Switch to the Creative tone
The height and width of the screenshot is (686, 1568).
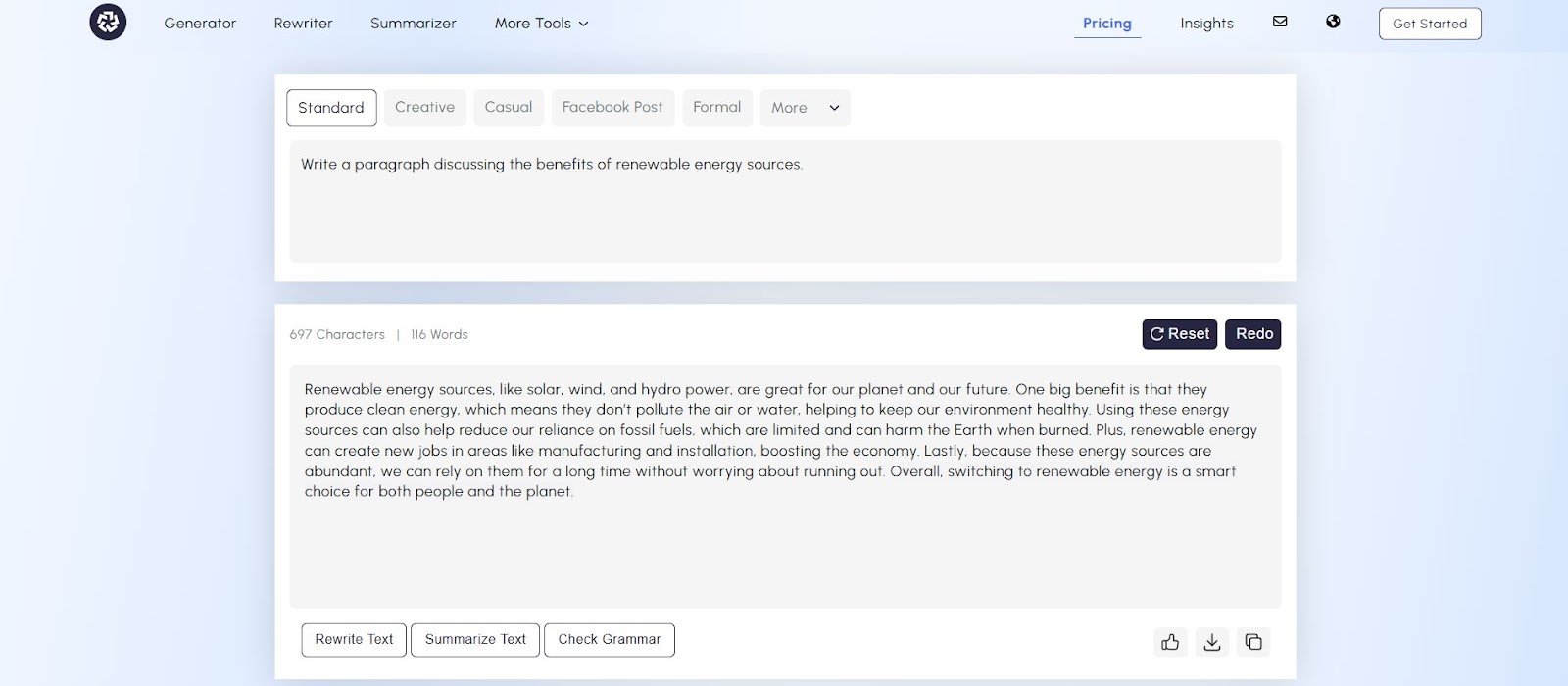[424, 108]
